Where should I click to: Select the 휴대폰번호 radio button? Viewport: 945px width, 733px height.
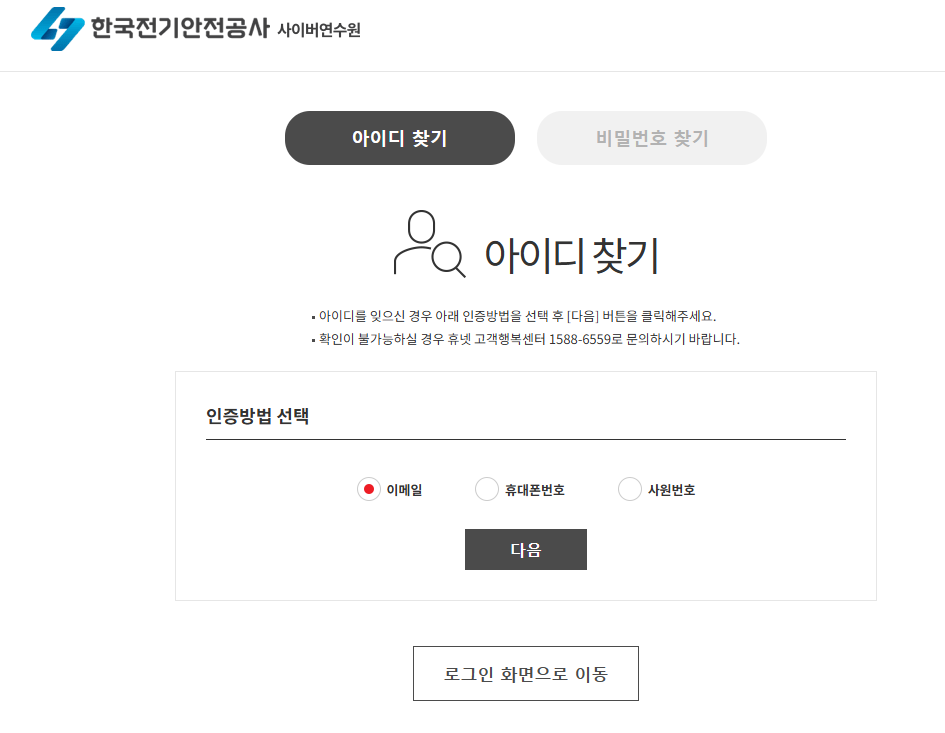[486, 489]
